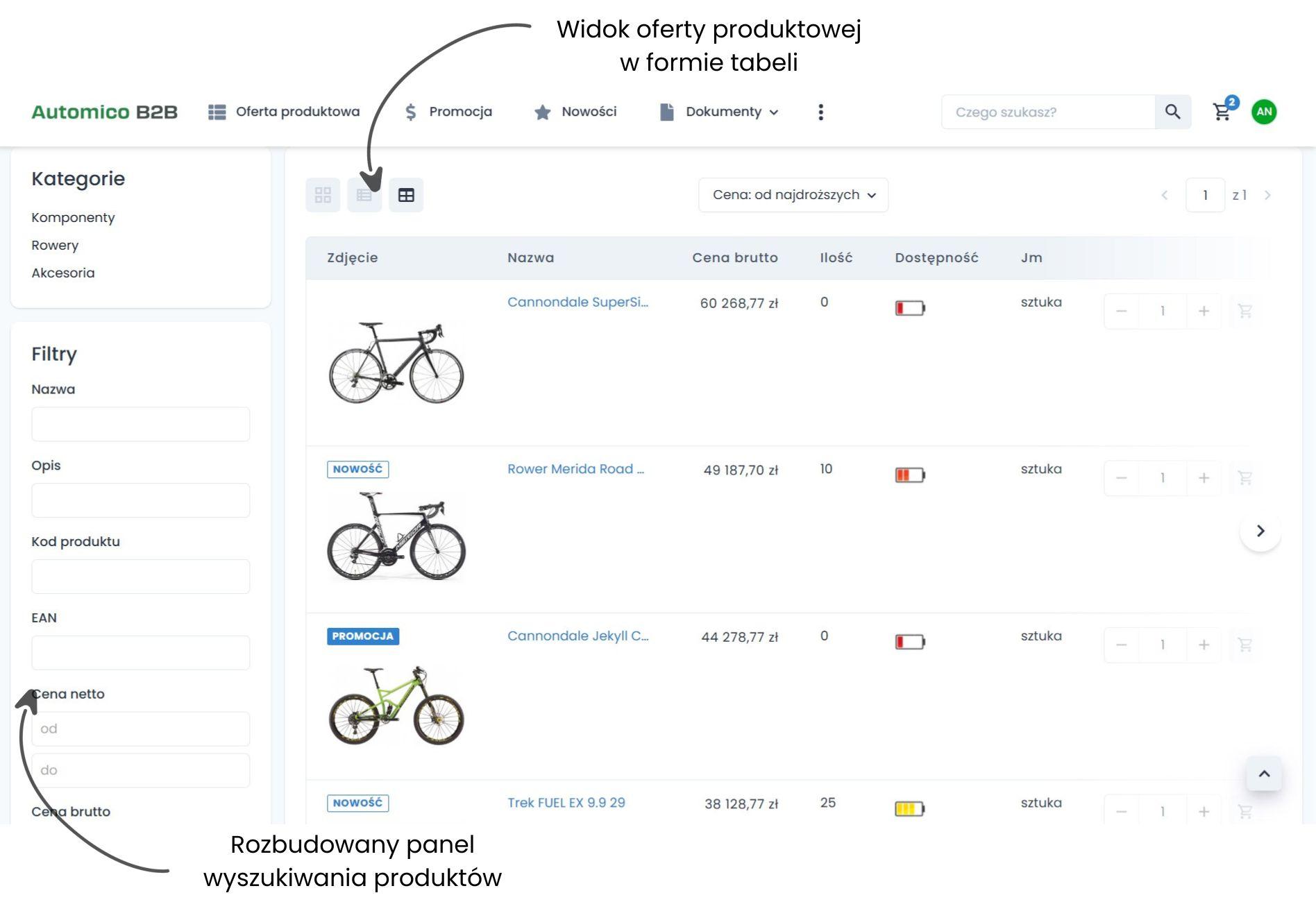Open the Oferta produktowa menu item
Viewport: 1316px width, 902px height.
point(285,112)
